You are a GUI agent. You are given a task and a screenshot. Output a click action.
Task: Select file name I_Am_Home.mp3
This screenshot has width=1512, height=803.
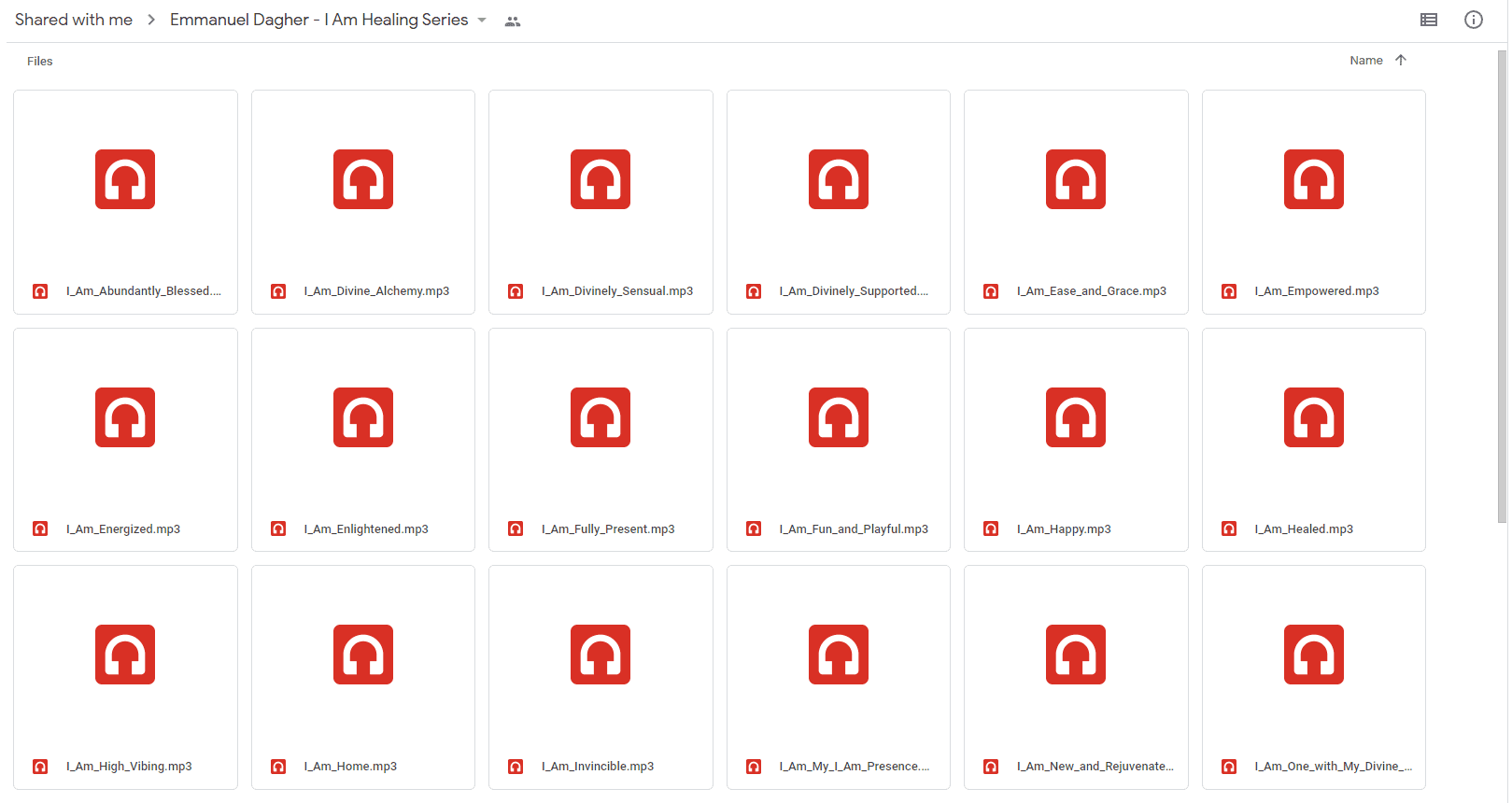pyautogui.click(x=350, y=767)
